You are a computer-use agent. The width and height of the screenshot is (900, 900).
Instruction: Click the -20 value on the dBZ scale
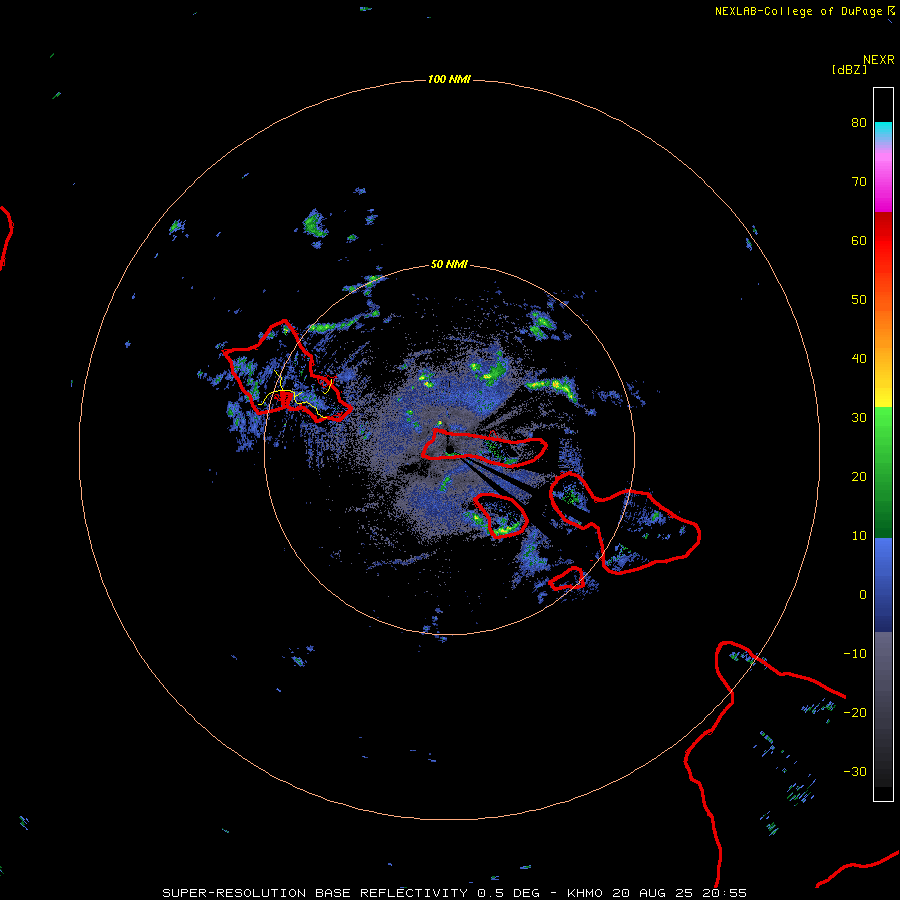point(855,713)
